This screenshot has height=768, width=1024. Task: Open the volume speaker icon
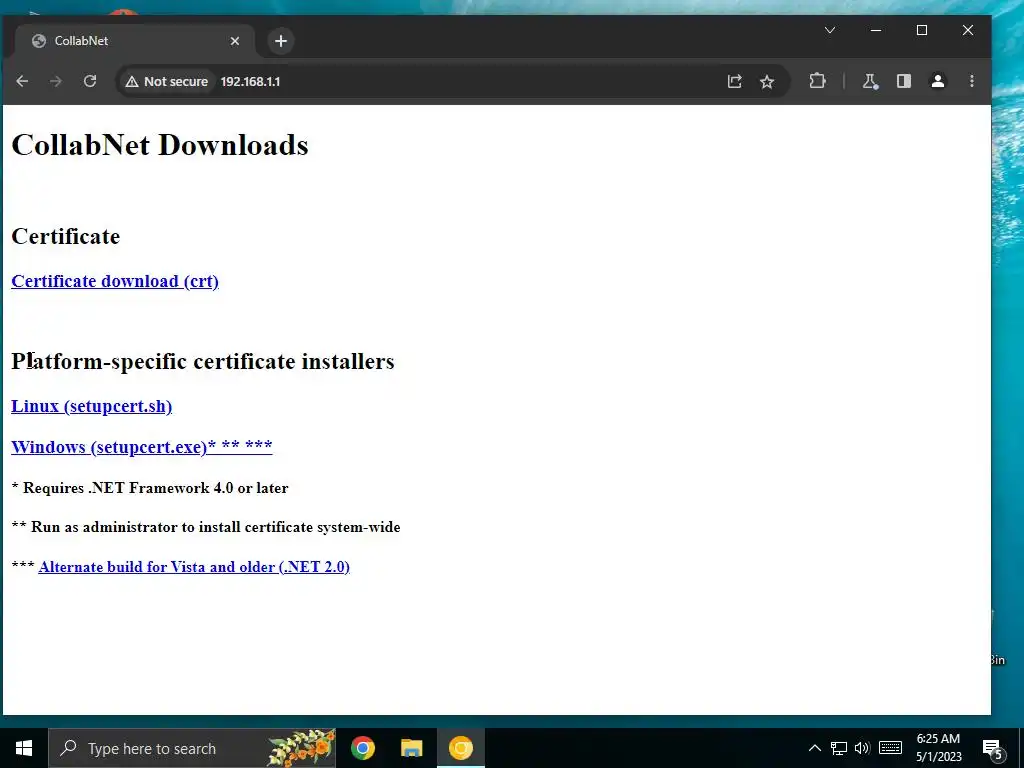[x=863, y=748]
